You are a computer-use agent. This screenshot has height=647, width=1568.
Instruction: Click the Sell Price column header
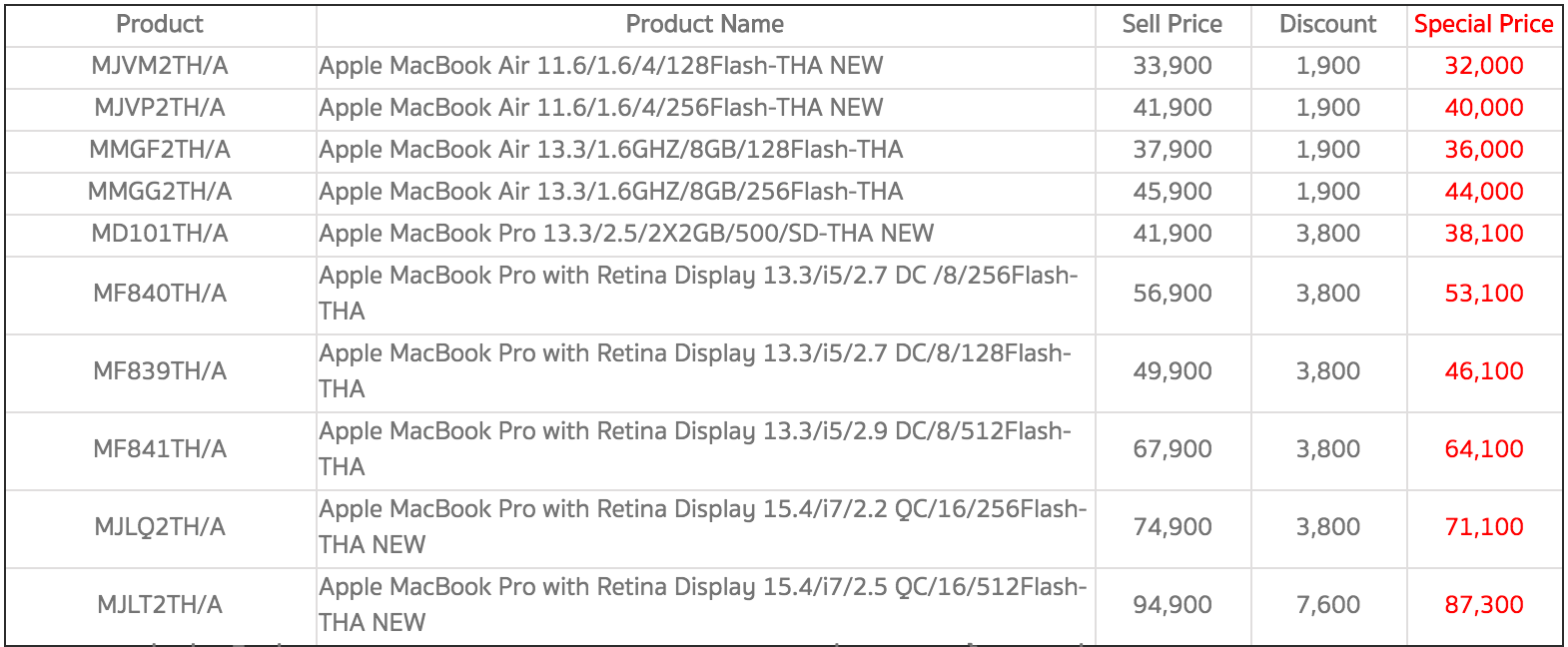1172,24
